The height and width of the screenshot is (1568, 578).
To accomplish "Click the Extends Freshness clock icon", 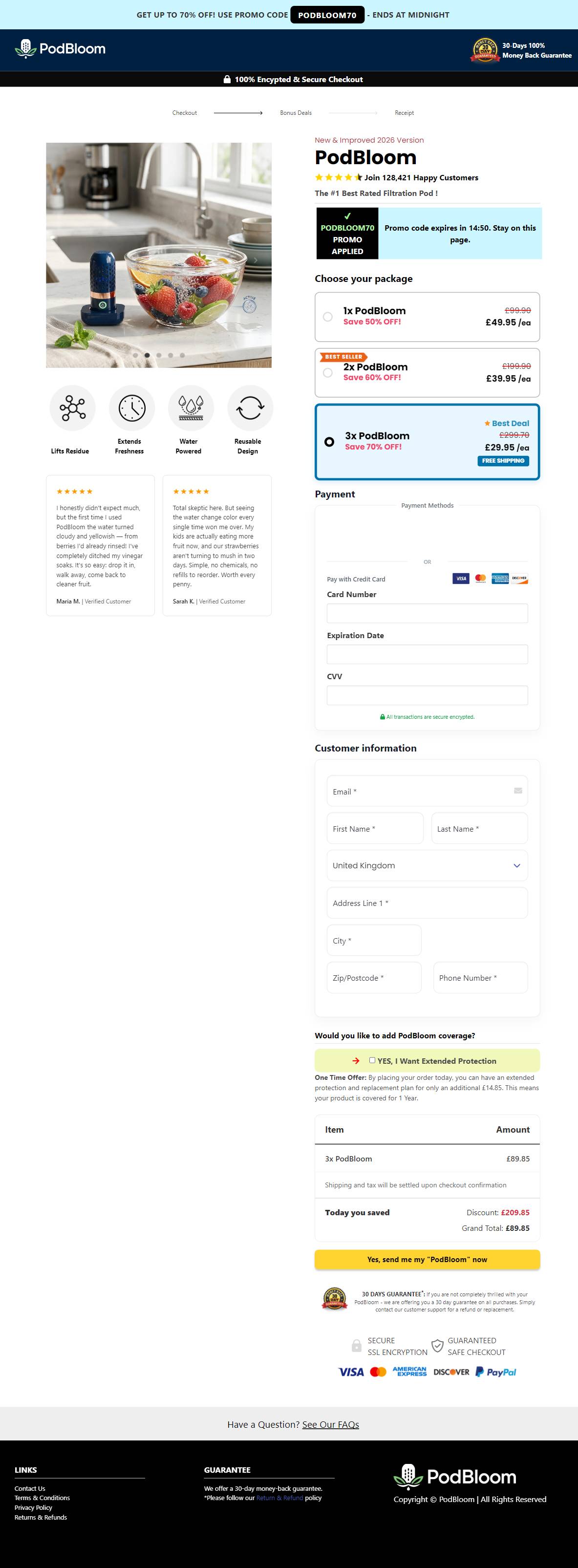I will click(x=132, y=408).
